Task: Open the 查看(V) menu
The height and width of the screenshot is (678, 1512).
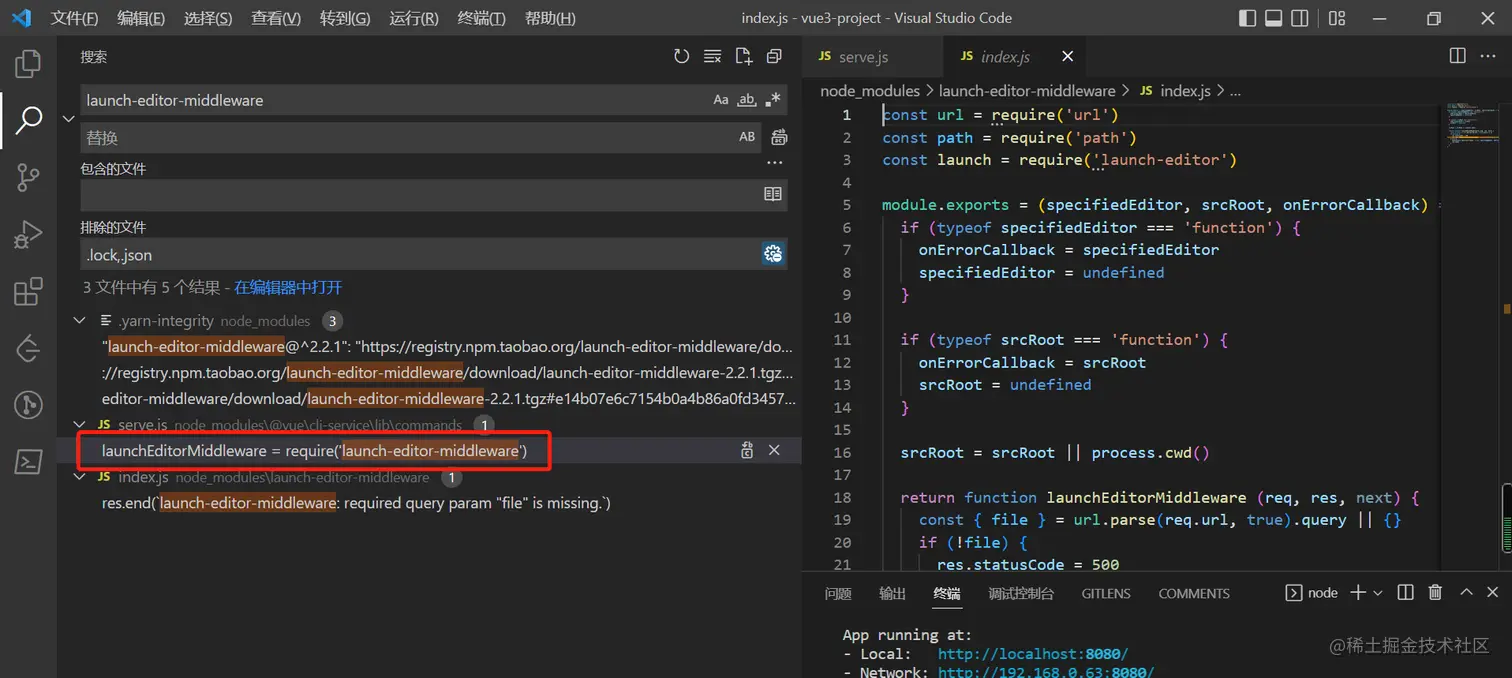Action: [276, 18]
